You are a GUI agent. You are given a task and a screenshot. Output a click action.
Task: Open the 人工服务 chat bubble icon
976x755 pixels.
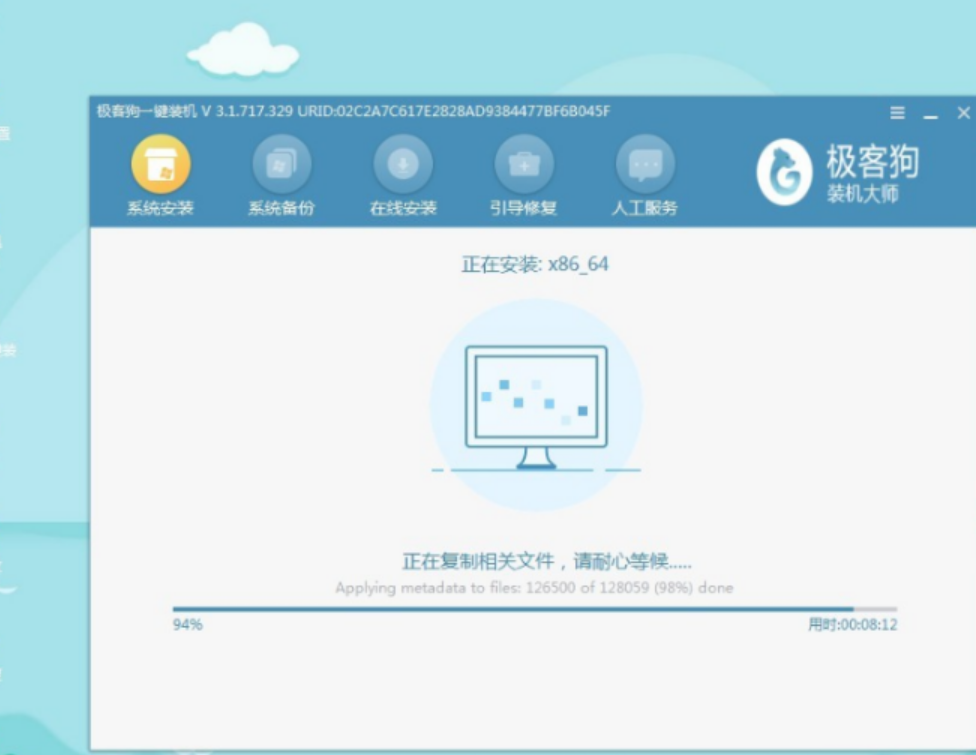click(645, 164)
